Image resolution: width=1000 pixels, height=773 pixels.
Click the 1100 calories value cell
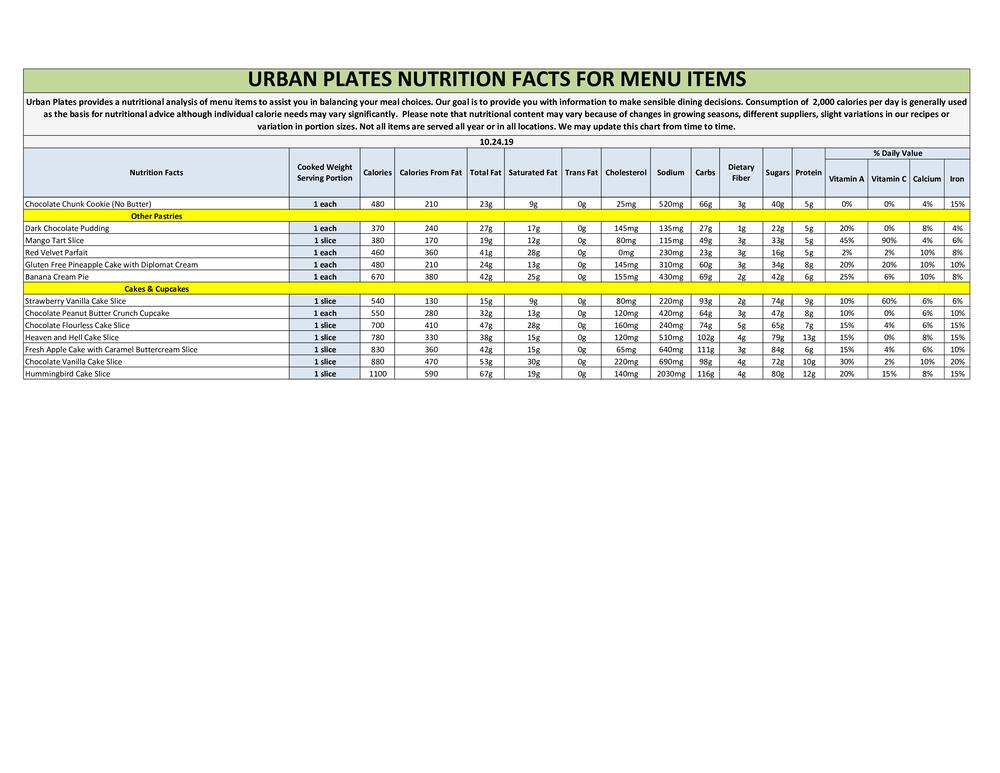[x=377, y=374]
